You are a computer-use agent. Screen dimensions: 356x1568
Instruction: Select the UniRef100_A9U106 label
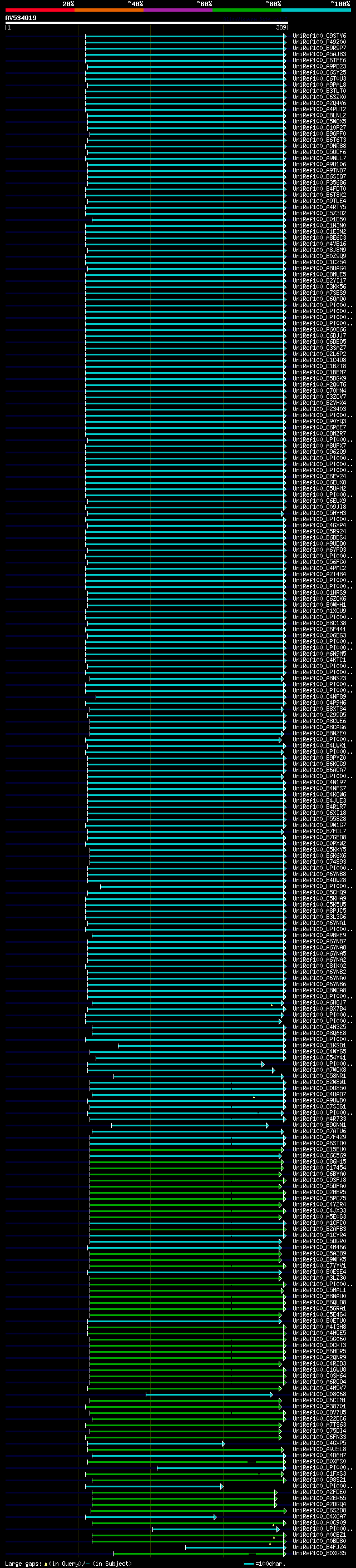(319, 164)
